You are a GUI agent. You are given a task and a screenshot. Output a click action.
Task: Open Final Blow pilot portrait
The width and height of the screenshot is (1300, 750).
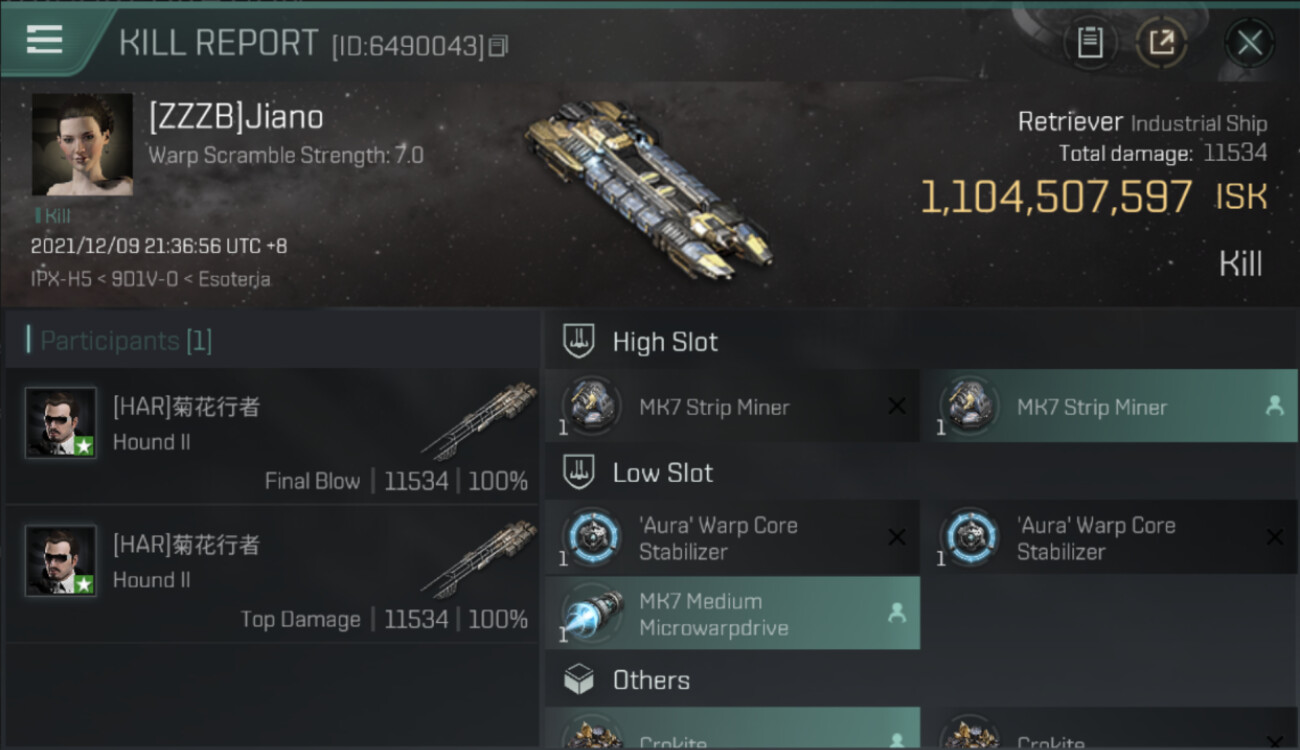[61, 423]
